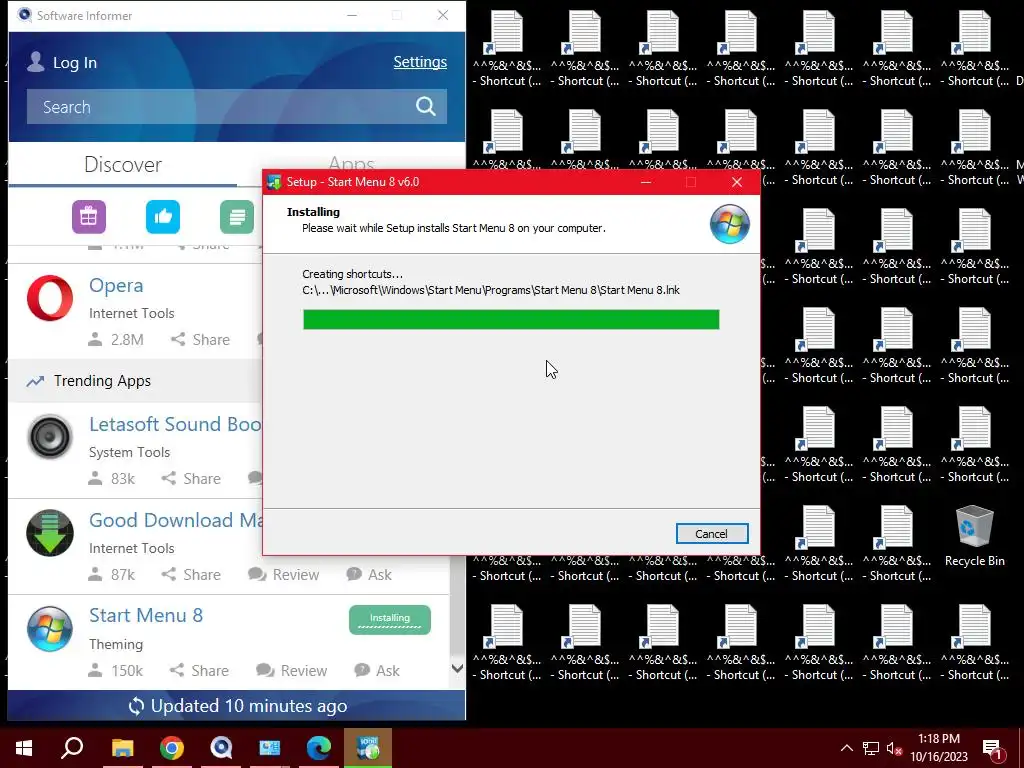Click the System Tools category label
Screen dimensions: 1024x768
(129, 452)
